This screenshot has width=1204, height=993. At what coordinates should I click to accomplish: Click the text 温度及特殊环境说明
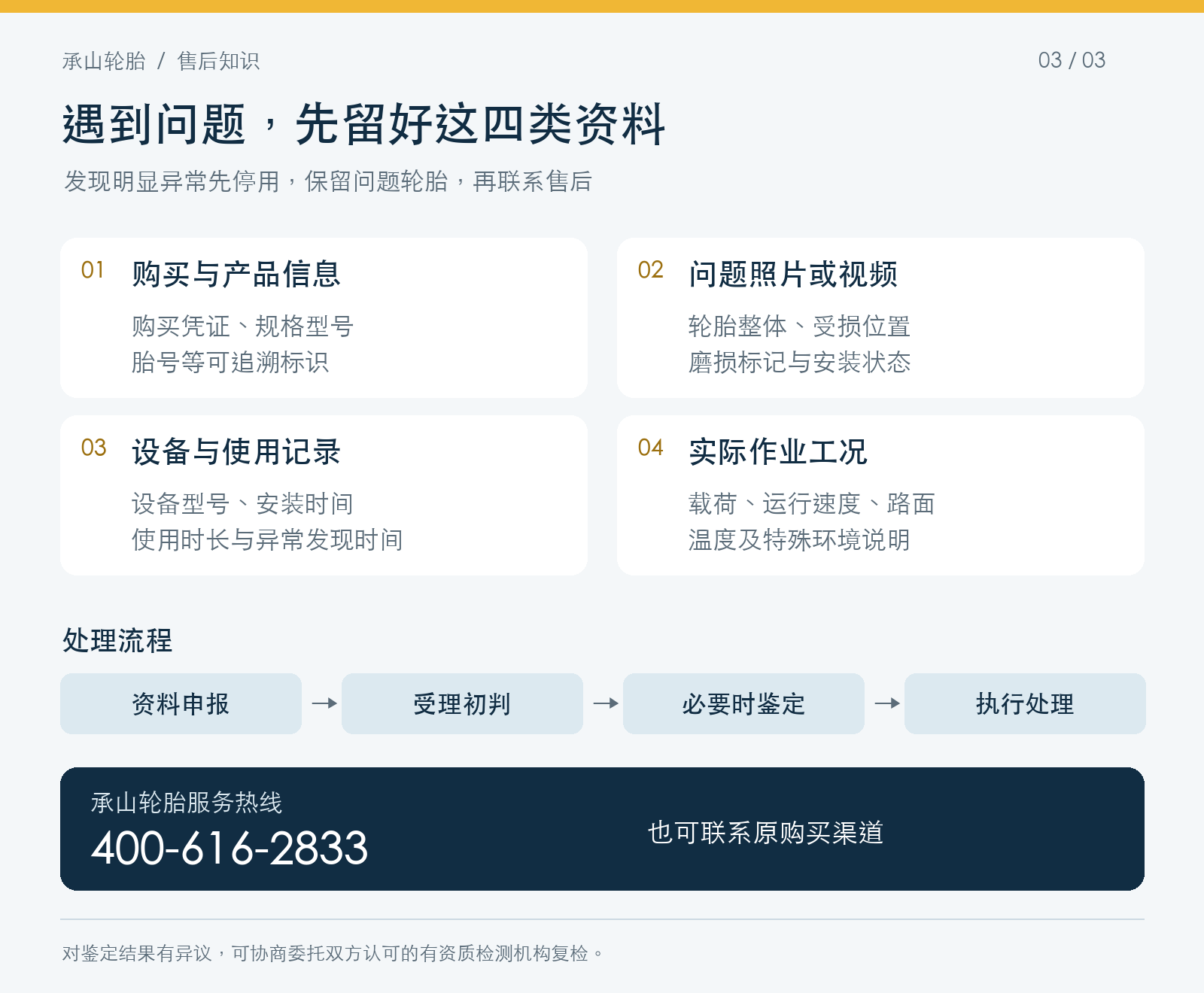[799, 540]
